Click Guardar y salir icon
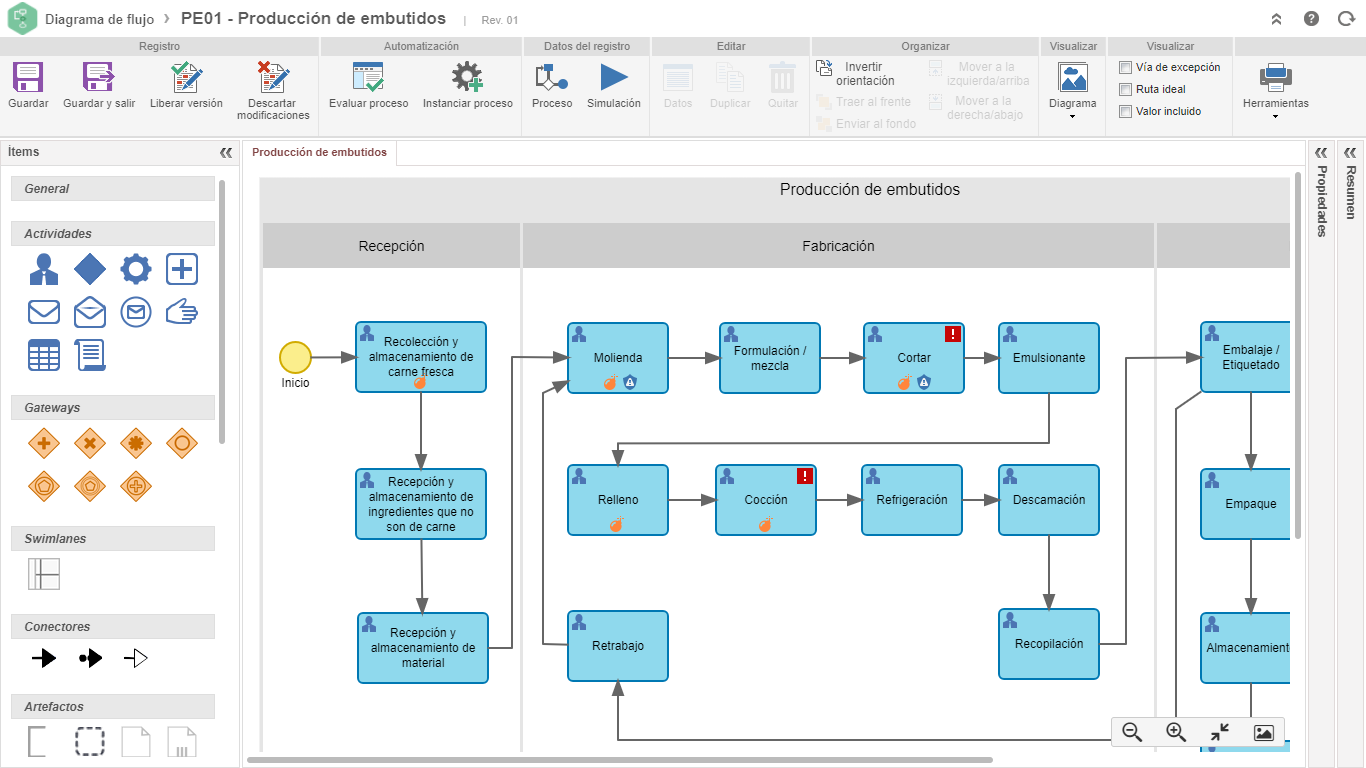The image size is (1366, 768). tap(99, 78)
